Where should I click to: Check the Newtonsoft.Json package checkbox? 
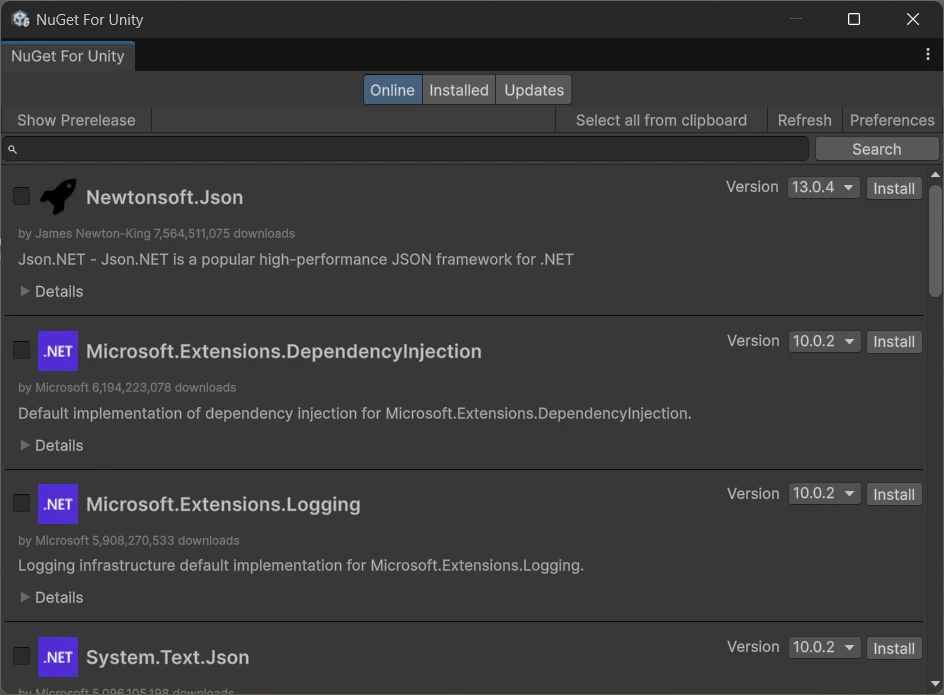click(x=21, y=196)
